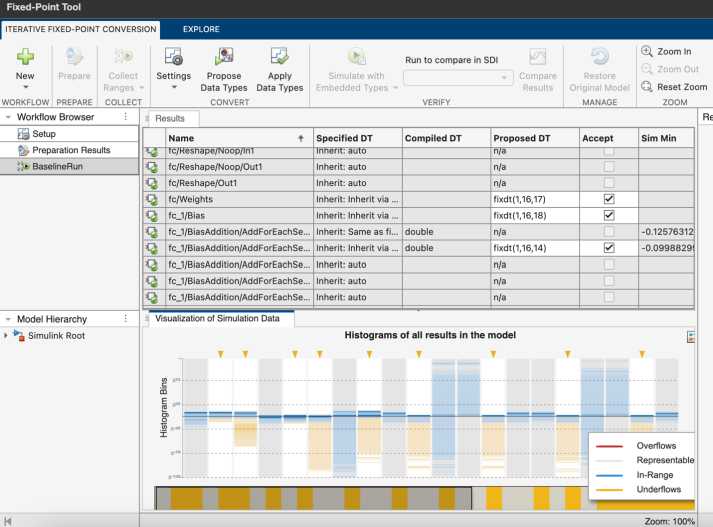Open Preparation Results in Workflow Browser
Image resolution: width=713 pixels, height=527 pixels.
coord(70,150)
